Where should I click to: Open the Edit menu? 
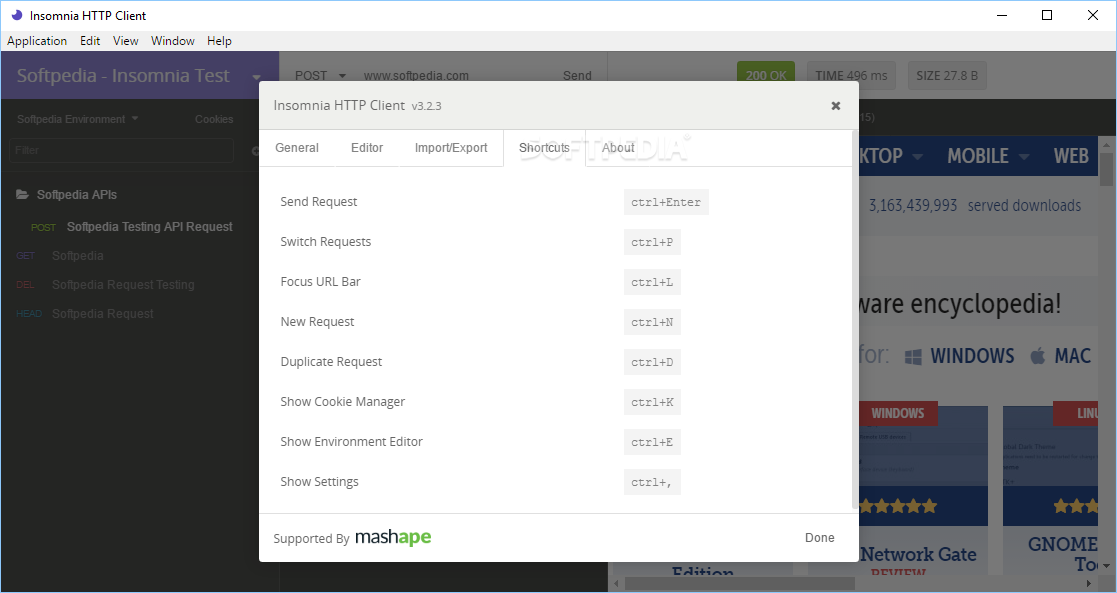(90, 41)
